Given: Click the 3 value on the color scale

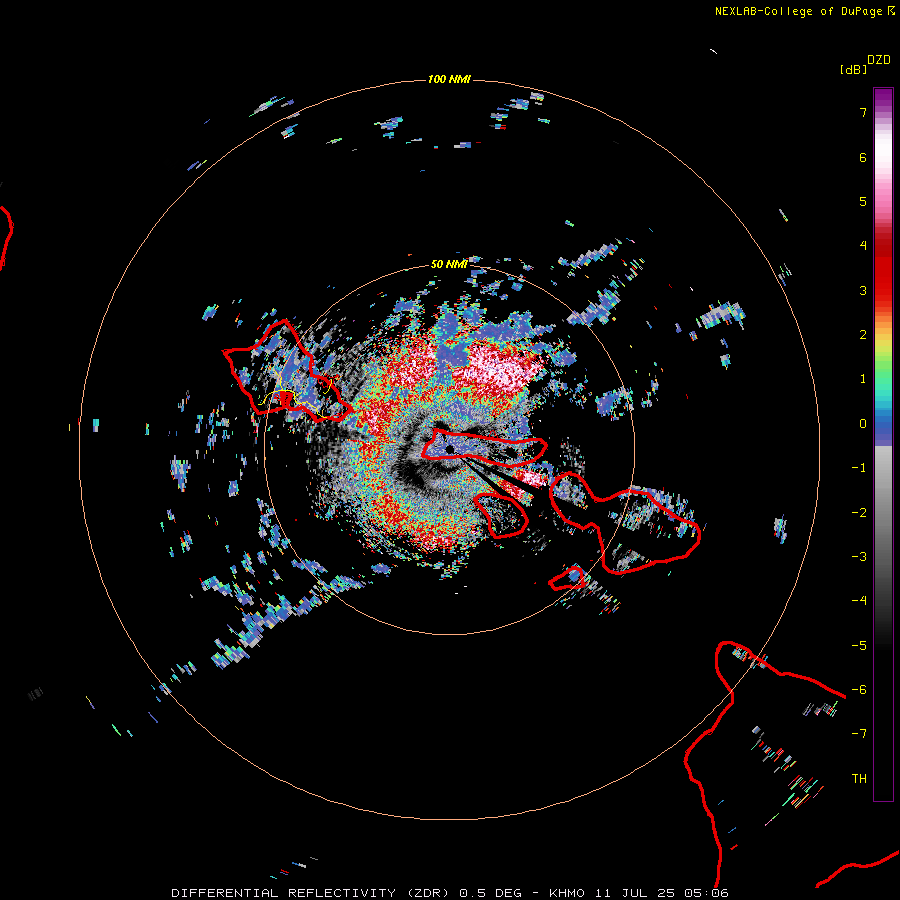Looking at the screenshot, I should pos(863,290).
